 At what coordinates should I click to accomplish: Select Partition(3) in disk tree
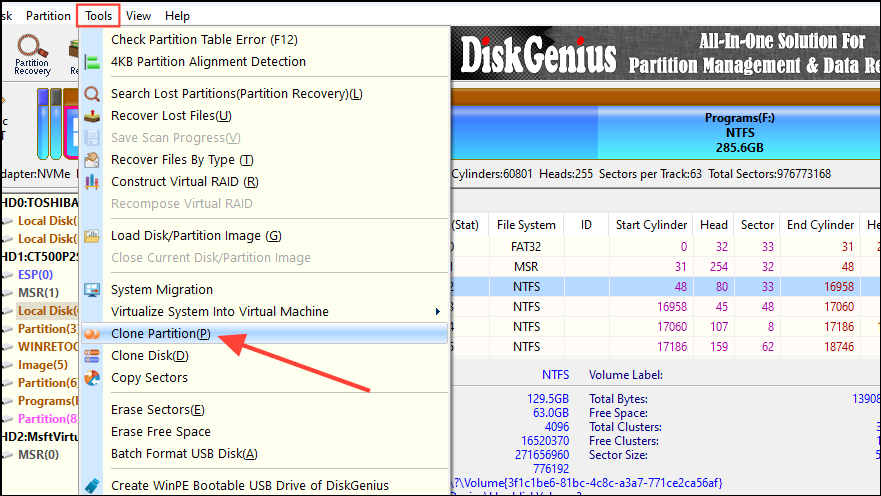48,329
